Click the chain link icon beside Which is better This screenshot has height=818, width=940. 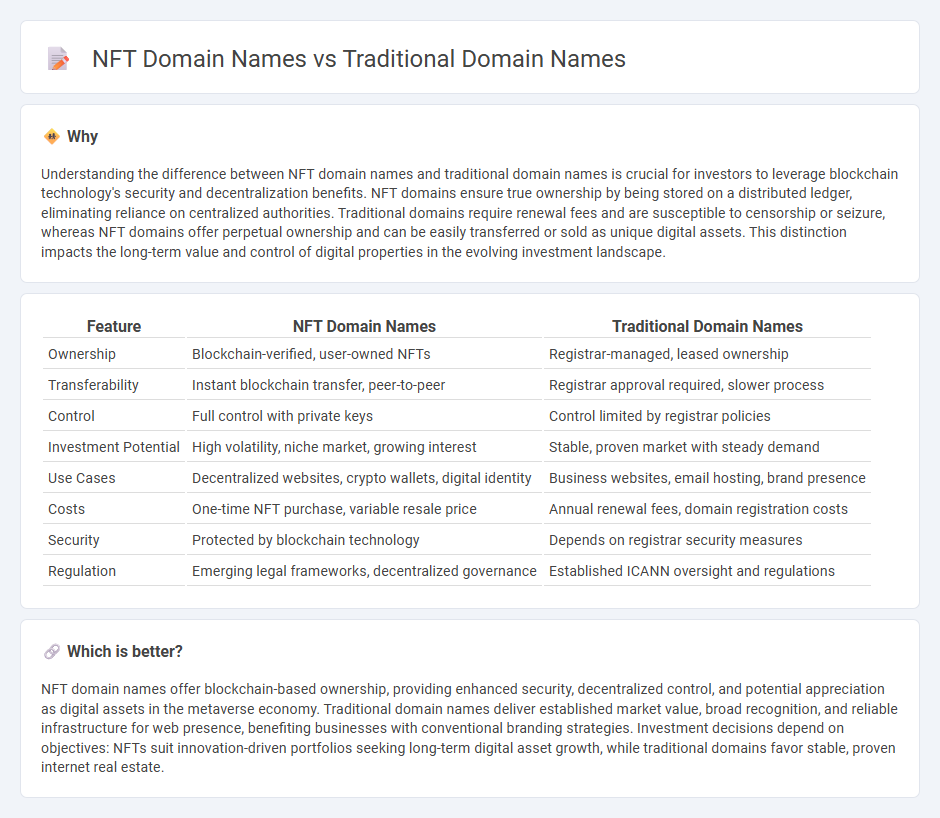pyautogui.click(x=52, y=651)
